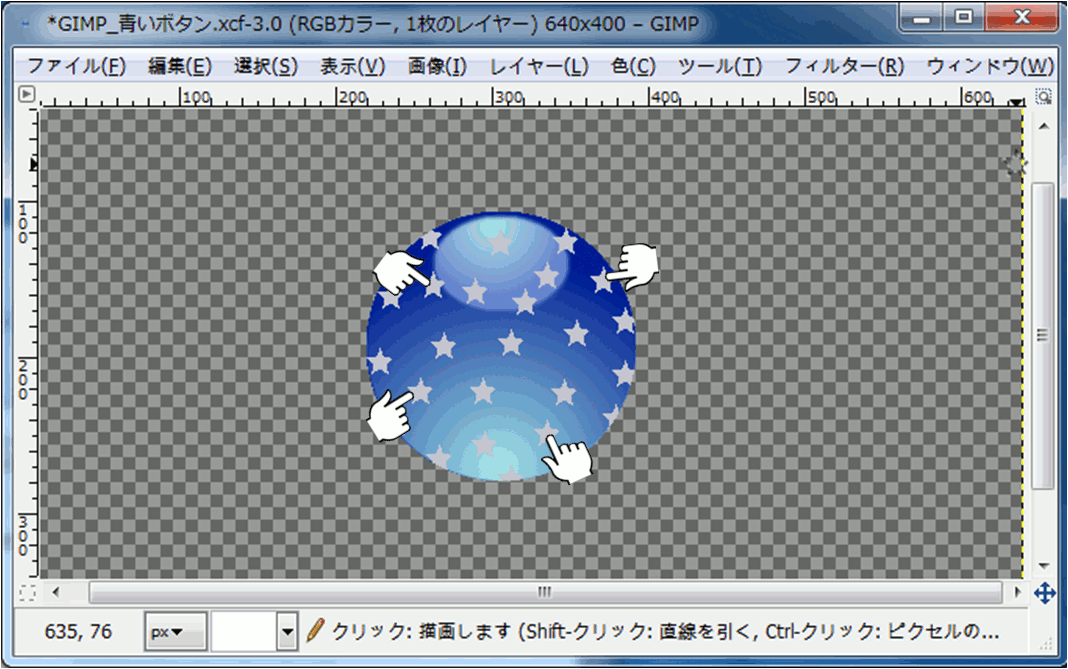Click the horizontal scrollbar left arrow

(55, 592)
